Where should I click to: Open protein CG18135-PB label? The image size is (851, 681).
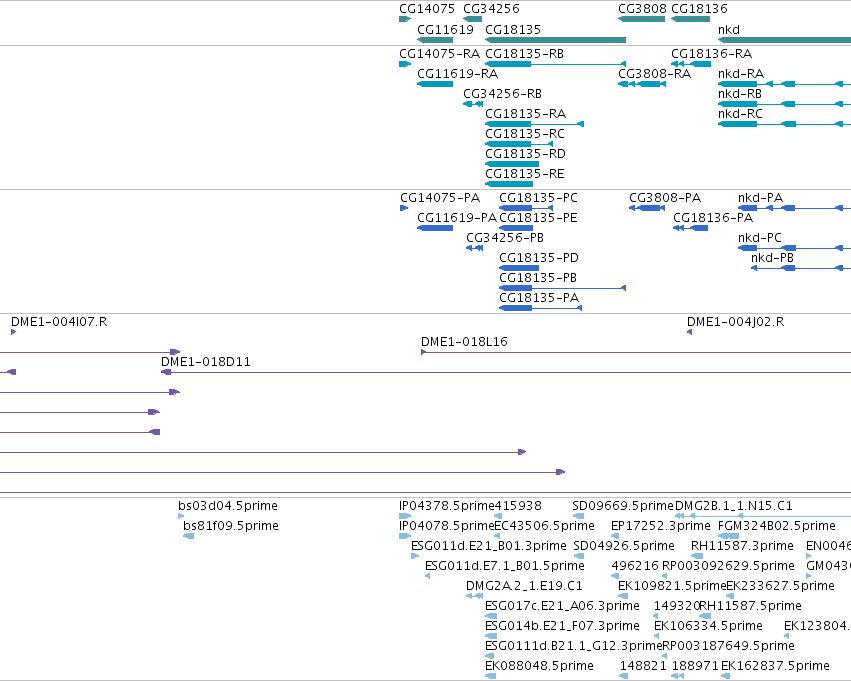pos(538,278)
